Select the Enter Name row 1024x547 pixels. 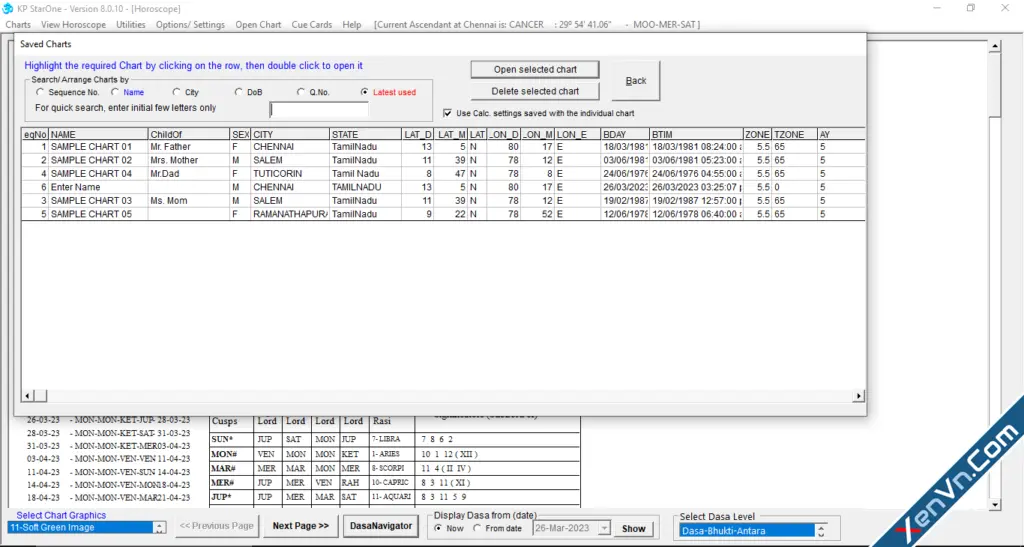coord(443,187)
